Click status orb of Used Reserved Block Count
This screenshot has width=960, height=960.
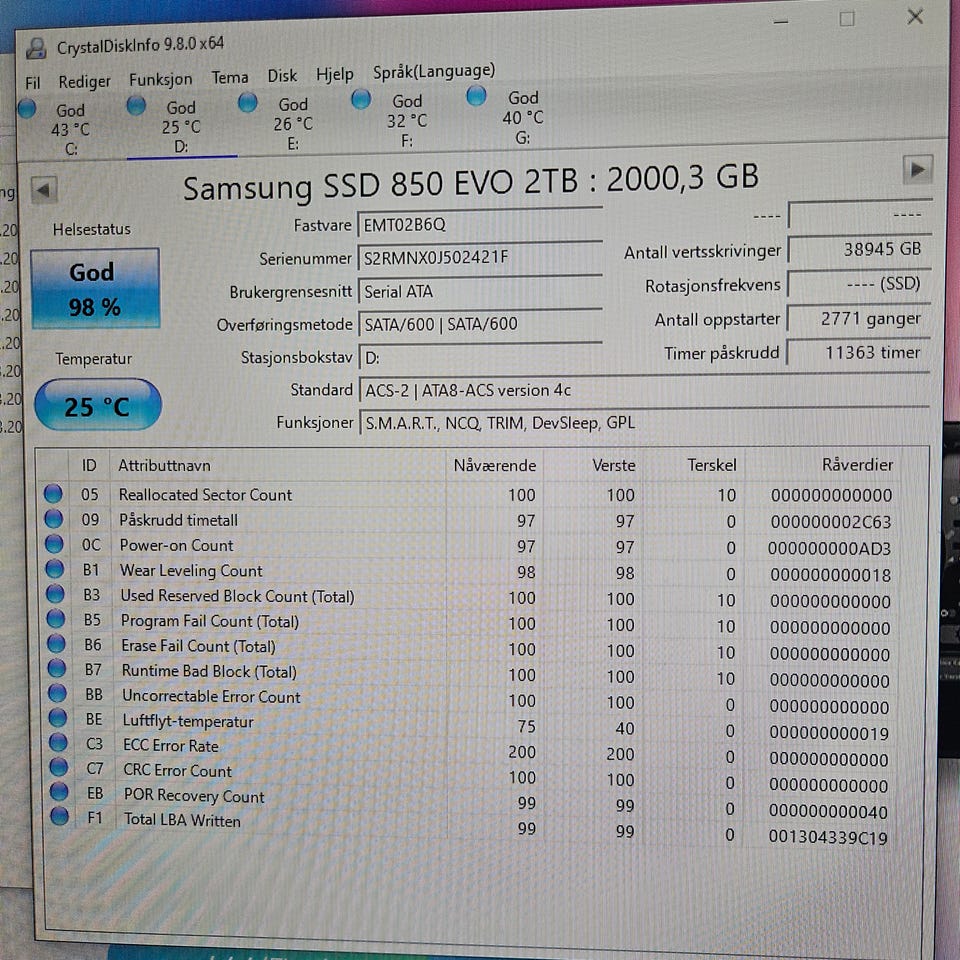click(x=55, y=594)
